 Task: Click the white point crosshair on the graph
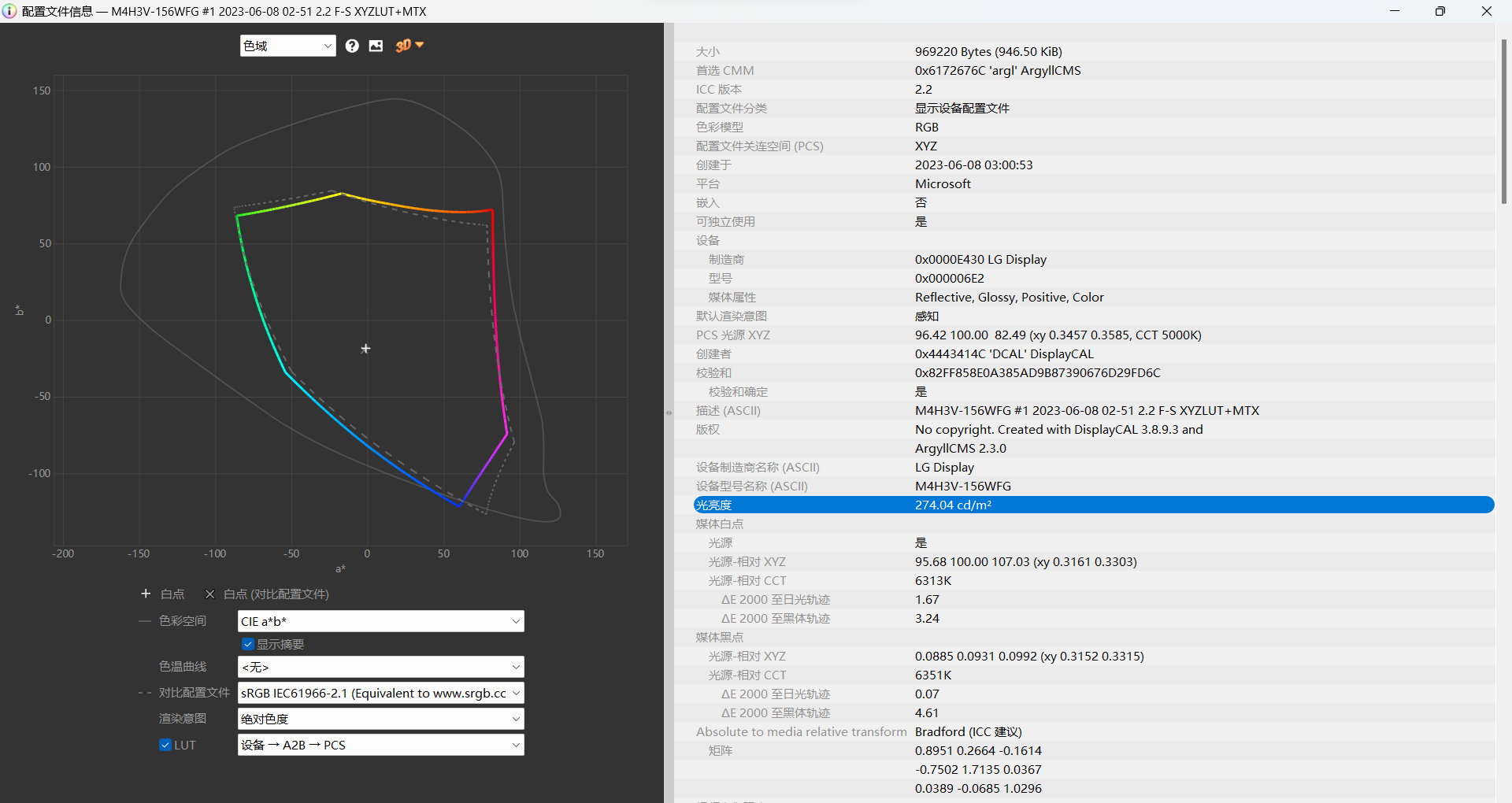pos(365,349)
